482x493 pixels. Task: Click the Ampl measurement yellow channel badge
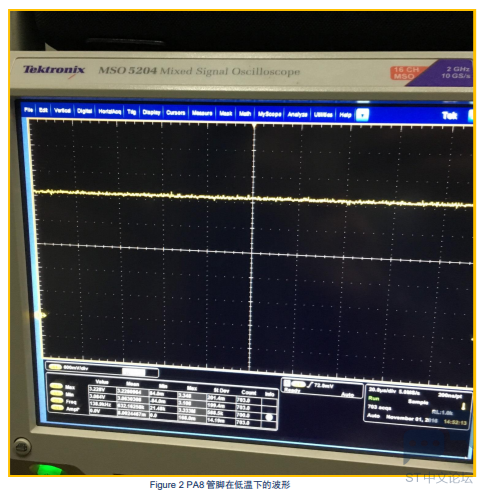(56, 408)
